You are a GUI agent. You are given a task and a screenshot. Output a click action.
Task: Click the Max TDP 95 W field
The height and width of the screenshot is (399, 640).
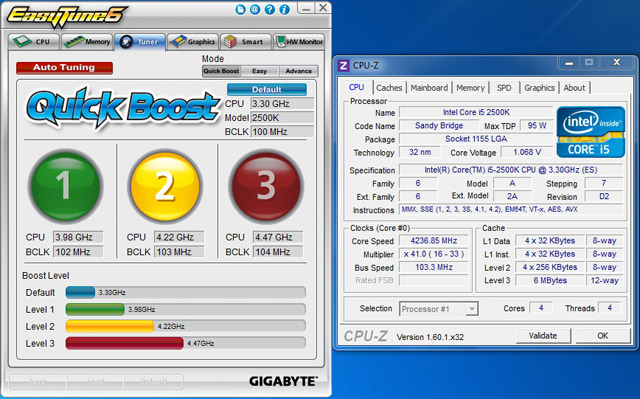tap(537, 126)
